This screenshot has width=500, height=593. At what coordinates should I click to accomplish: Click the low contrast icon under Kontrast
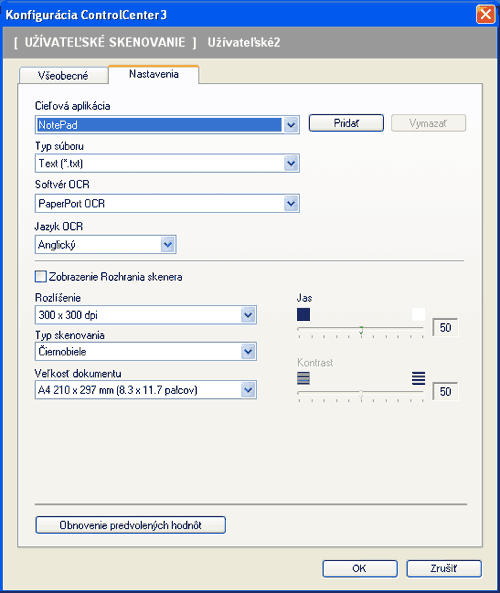303,378
